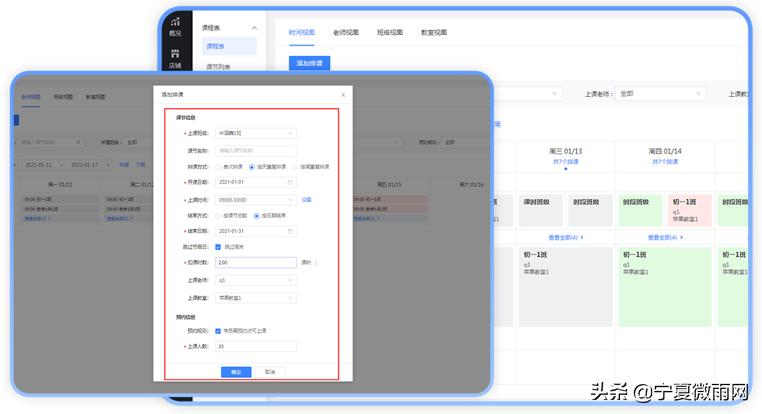762x414 pixels.
Task: Open calendar icon in 结束日期 field
Action: 290,231
